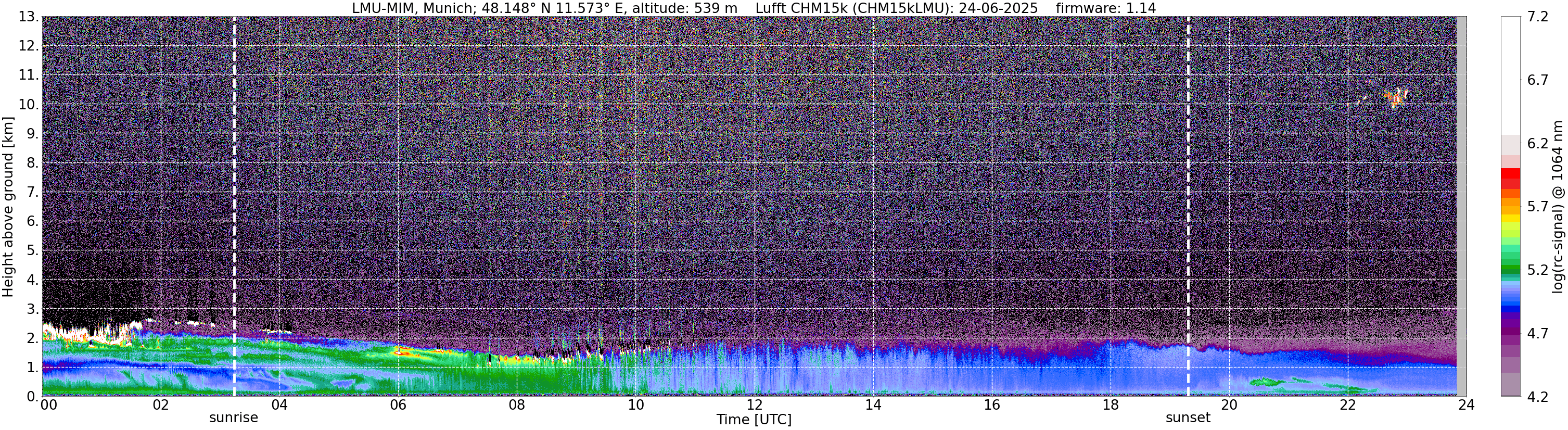Click the date '24-06-2025' in the title
1568x430 pixels.
(x=998, y=8)
